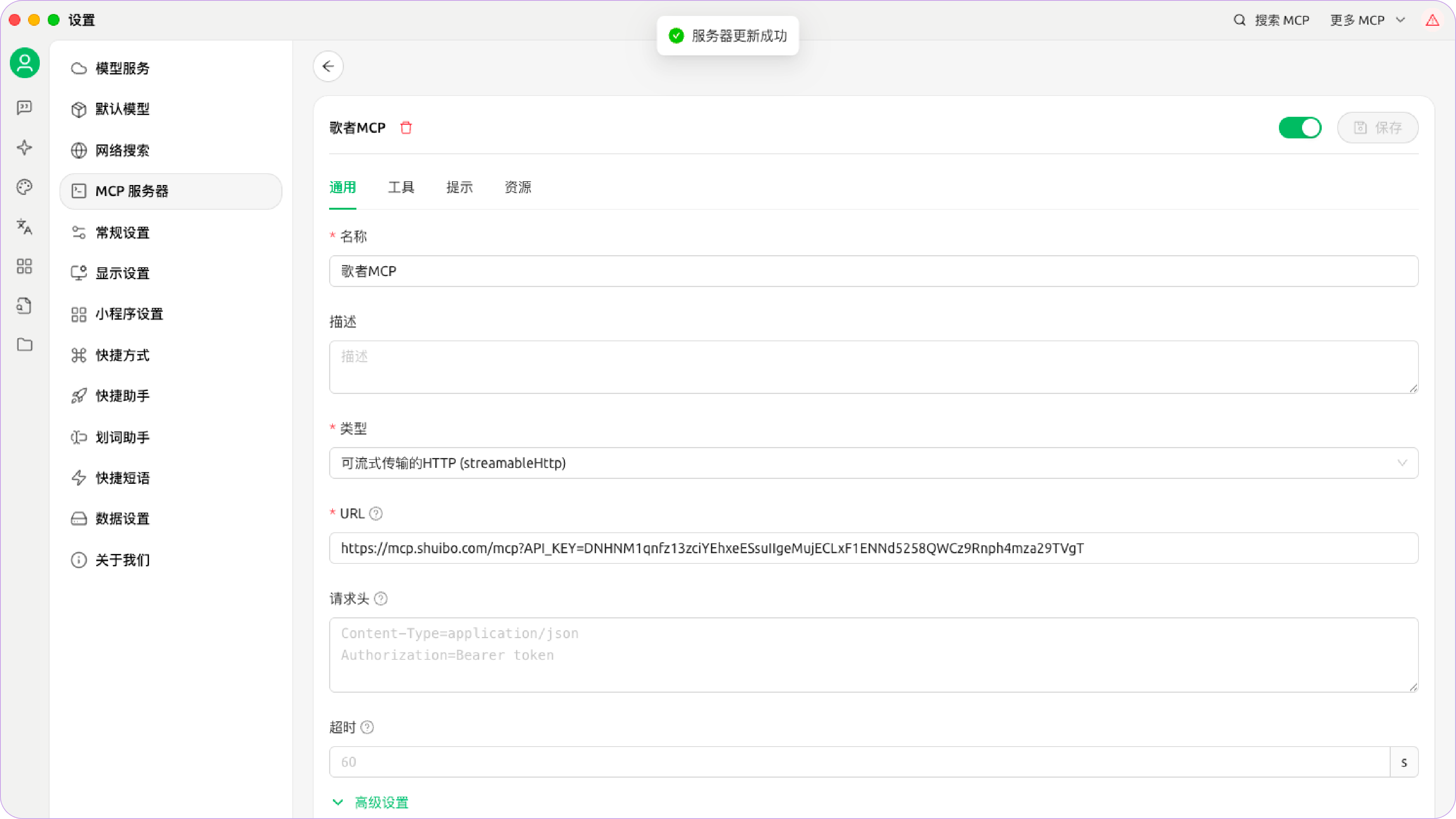
Task: Open the mini apps grid sidebar icon
Action: 24,266
